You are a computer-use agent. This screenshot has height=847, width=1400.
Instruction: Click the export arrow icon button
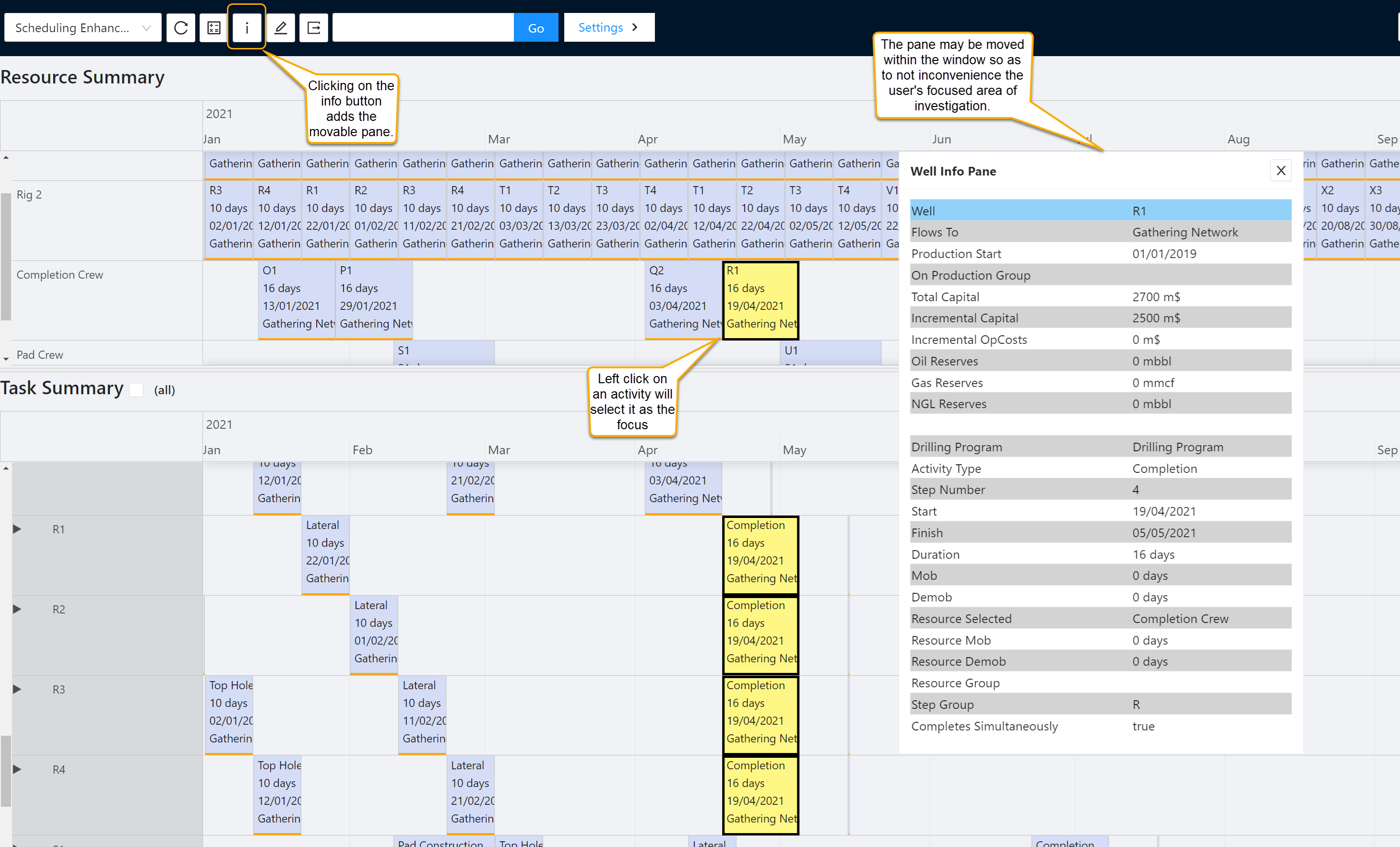coord(314,28)
